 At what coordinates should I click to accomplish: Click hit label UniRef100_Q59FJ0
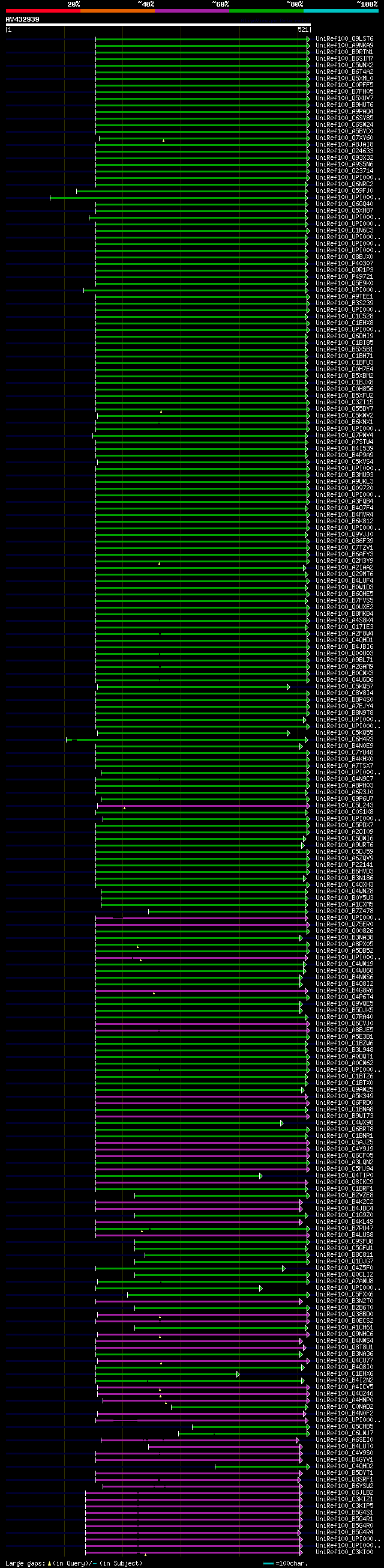point(344,191)
